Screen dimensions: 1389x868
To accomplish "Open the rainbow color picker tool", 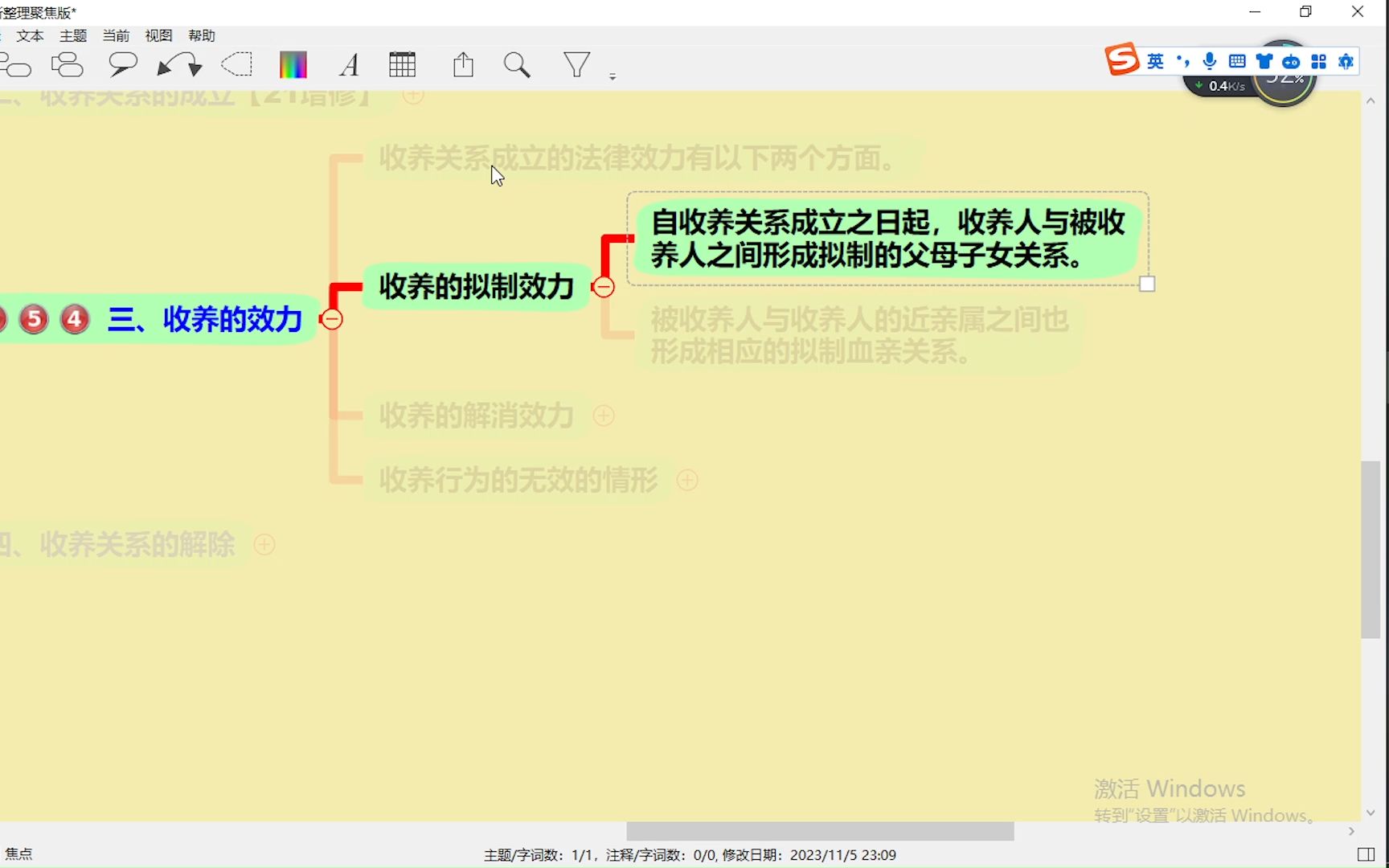I will pos(293,65).
